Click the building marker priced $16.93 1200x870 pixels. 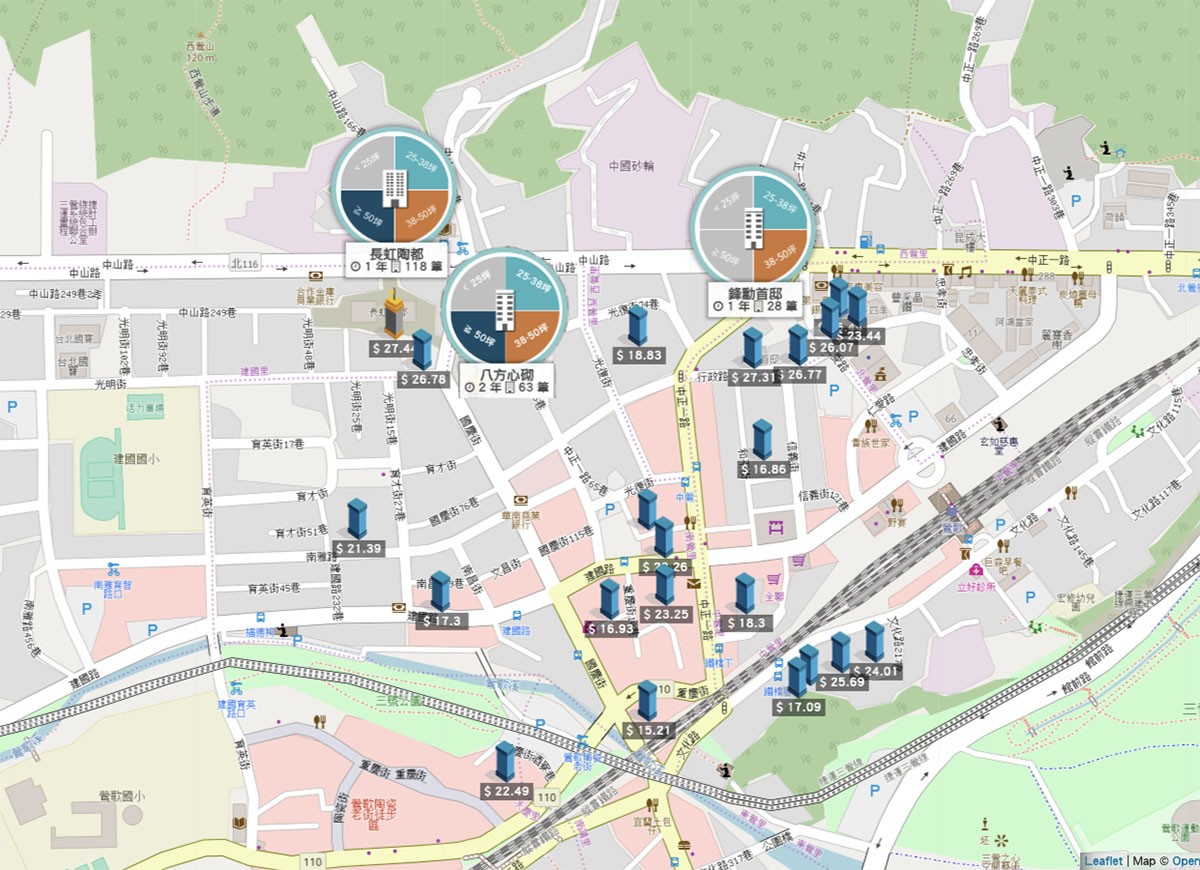(609, 599)
